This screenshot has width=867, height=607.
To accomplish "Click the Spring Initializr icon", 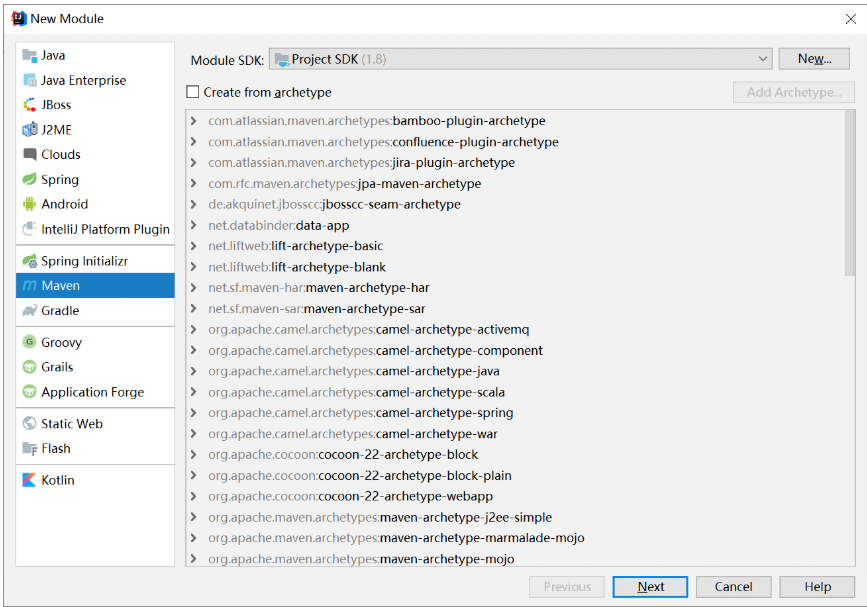I will 29,261.
